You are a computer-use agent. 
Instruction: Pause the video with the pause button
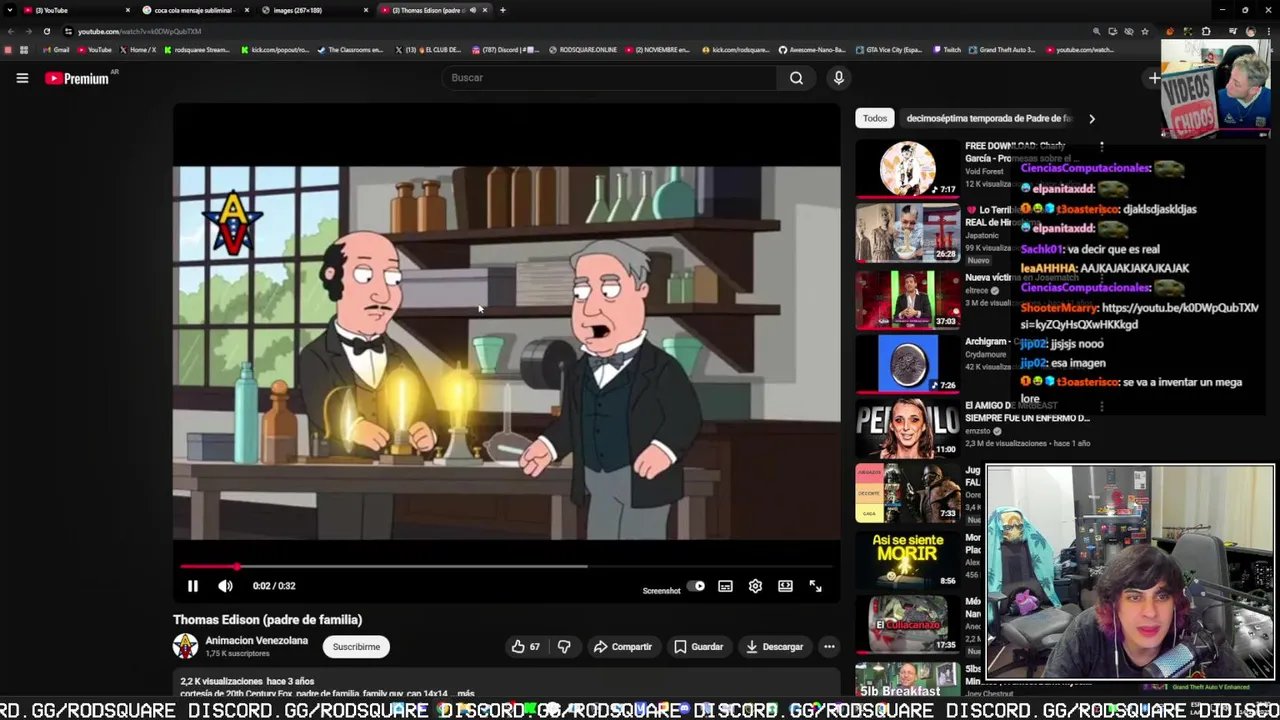coord(193,586)
